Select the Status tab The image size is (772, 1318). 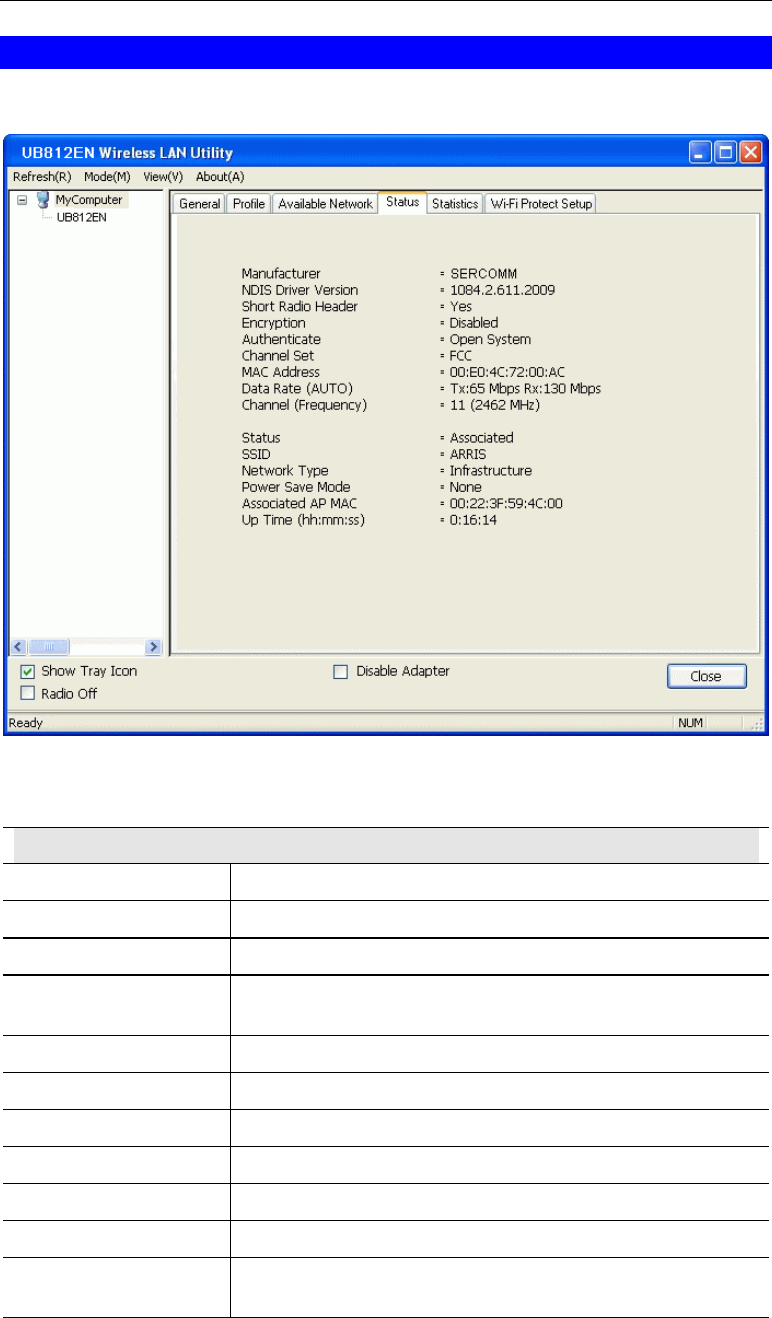pos(402,202)
